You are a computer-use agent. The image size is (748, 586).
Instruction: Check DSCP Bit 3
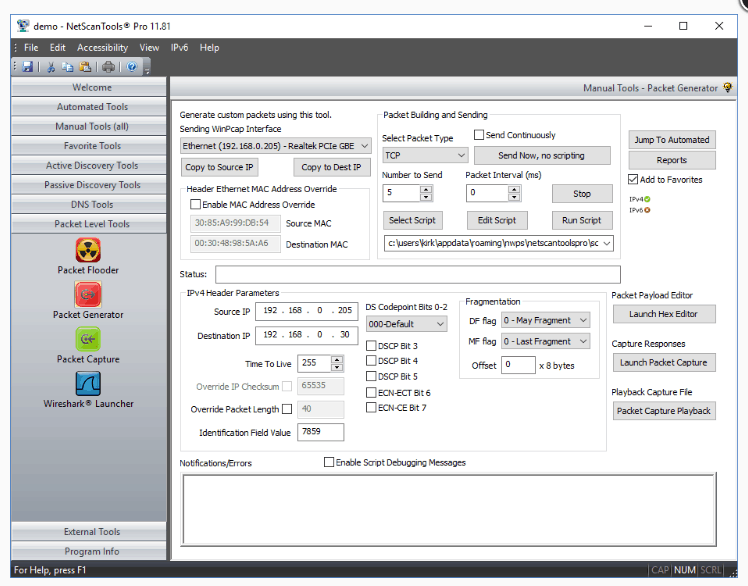pos(371,345)
